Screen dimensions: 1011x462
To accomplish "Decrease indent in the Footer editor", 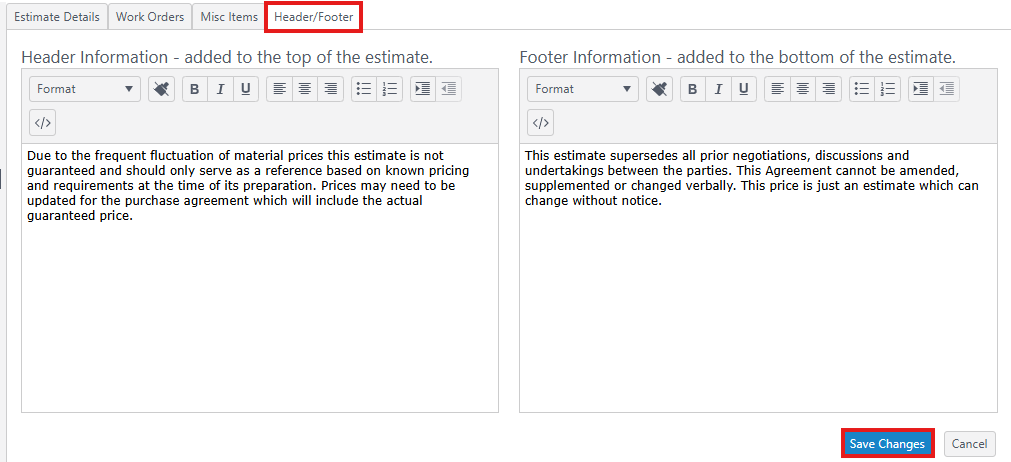I will tap(947, 89).
